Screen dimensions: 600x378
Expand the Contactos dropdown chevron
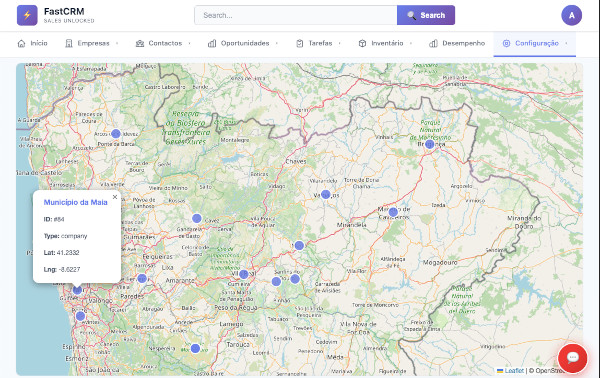[189, 43]
